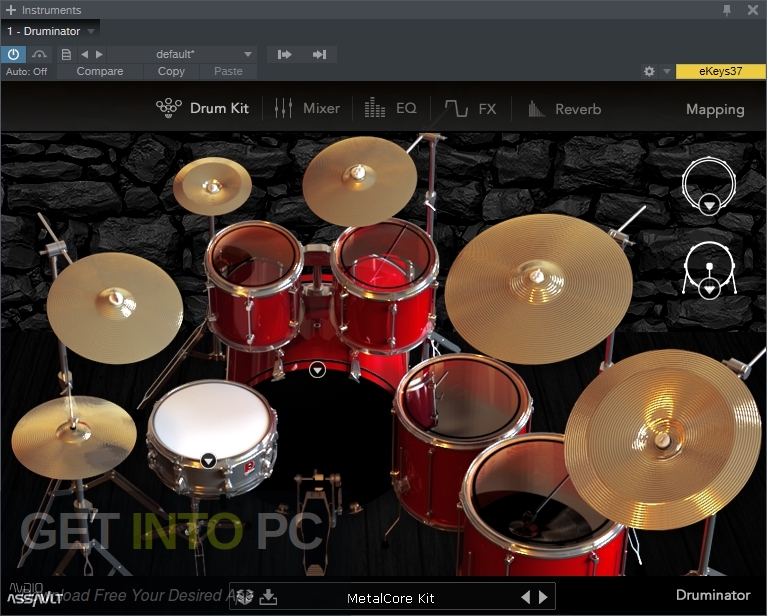767x616 pixels.
Task: Open the 1 - Druminator instrument dropdown
Action: (50, 31)
